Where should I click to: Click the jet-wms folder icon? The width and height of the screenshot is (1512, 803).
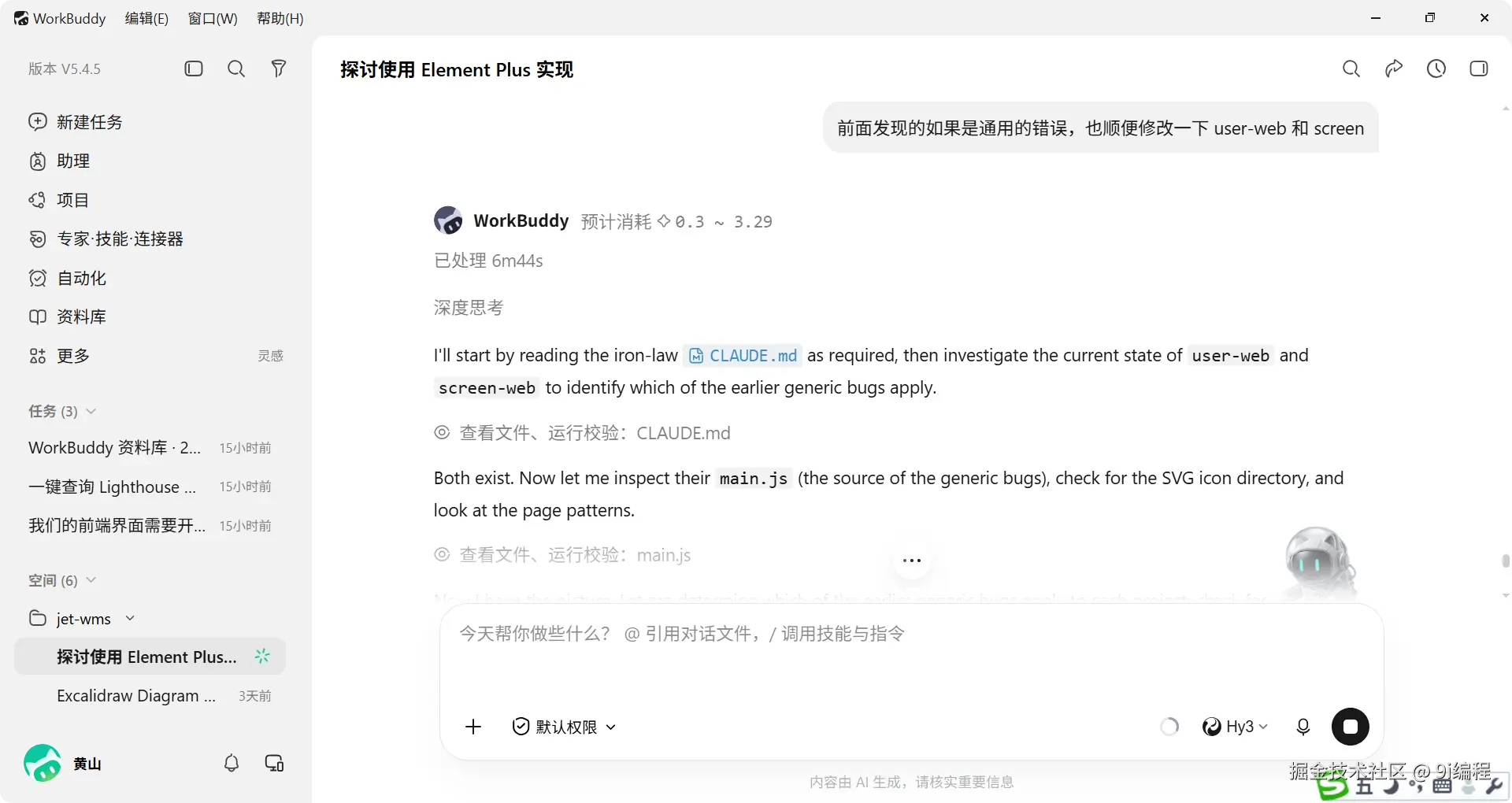coord(38,618)
